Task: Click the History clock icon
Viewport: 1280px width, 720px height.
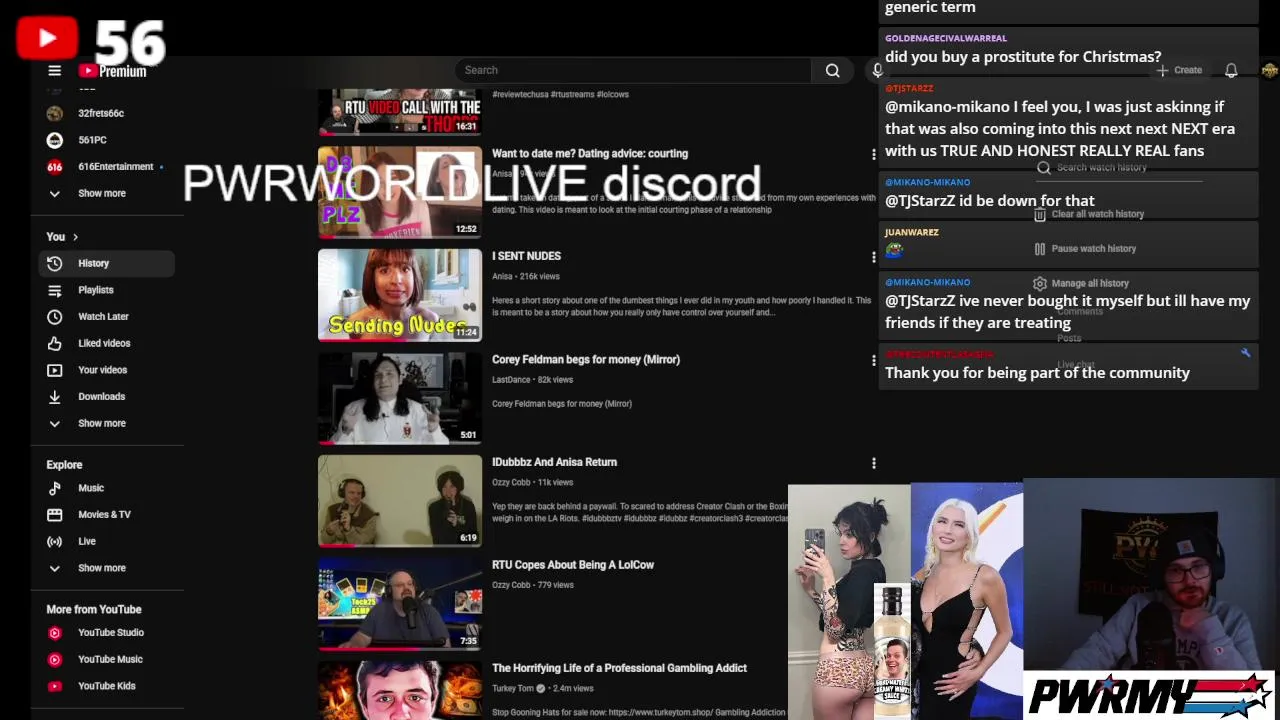Action: point(55,263)
